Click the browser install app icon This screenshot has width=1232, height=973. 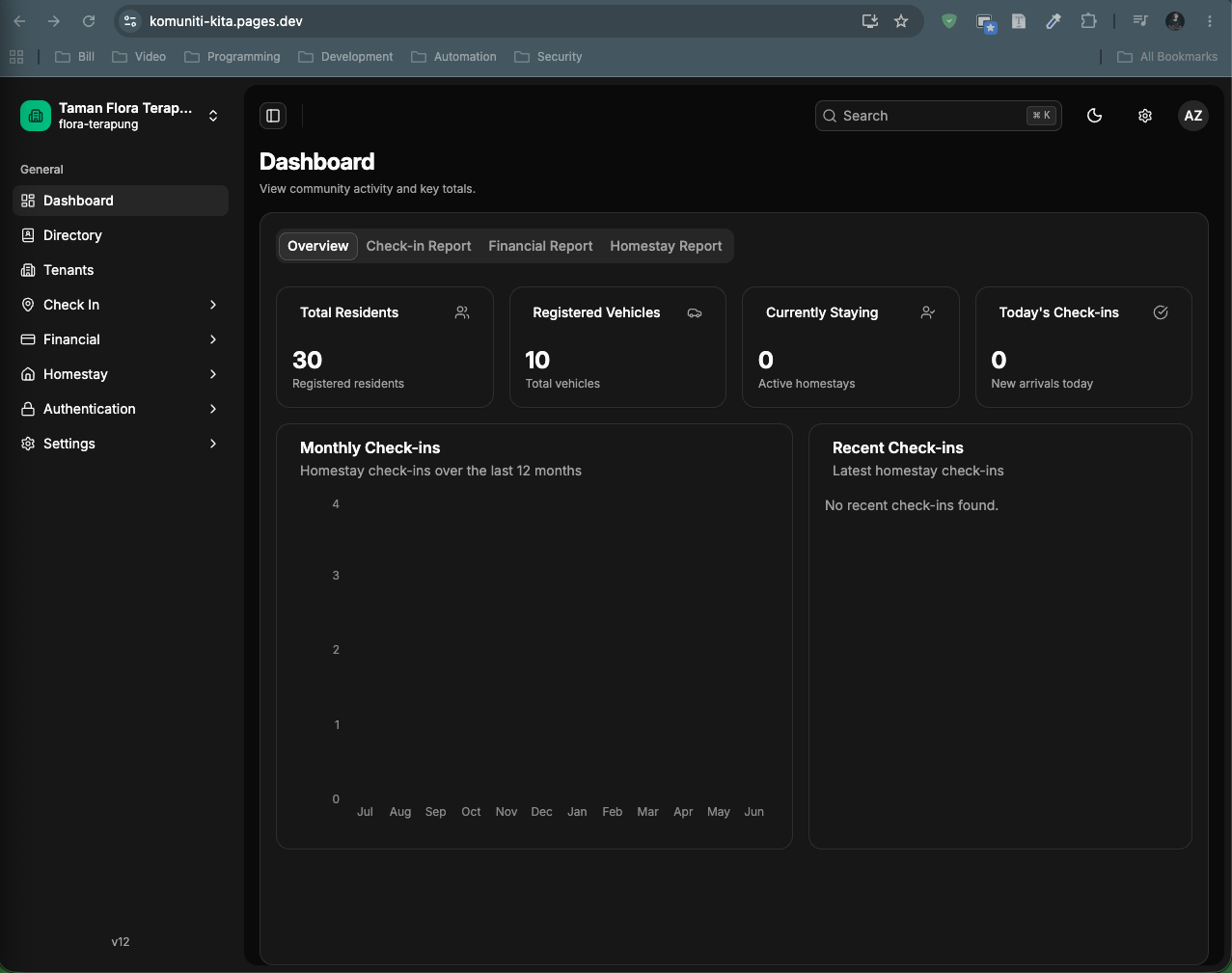click(870, 21)
